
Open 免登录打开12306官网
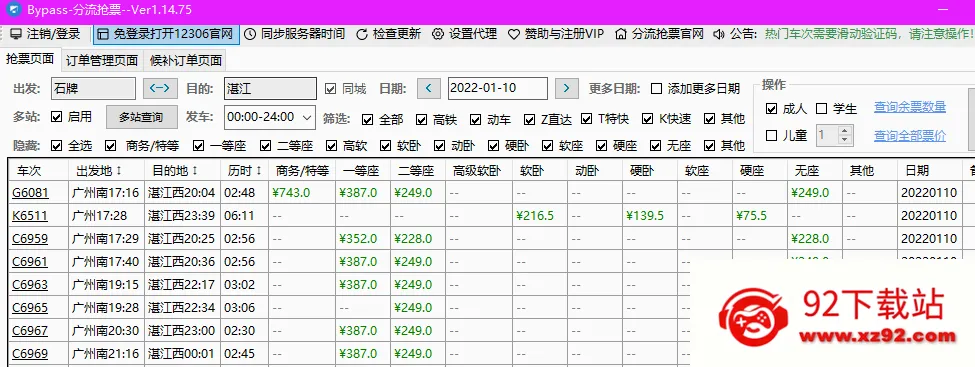pyautogui.click(x=167, y=34)
